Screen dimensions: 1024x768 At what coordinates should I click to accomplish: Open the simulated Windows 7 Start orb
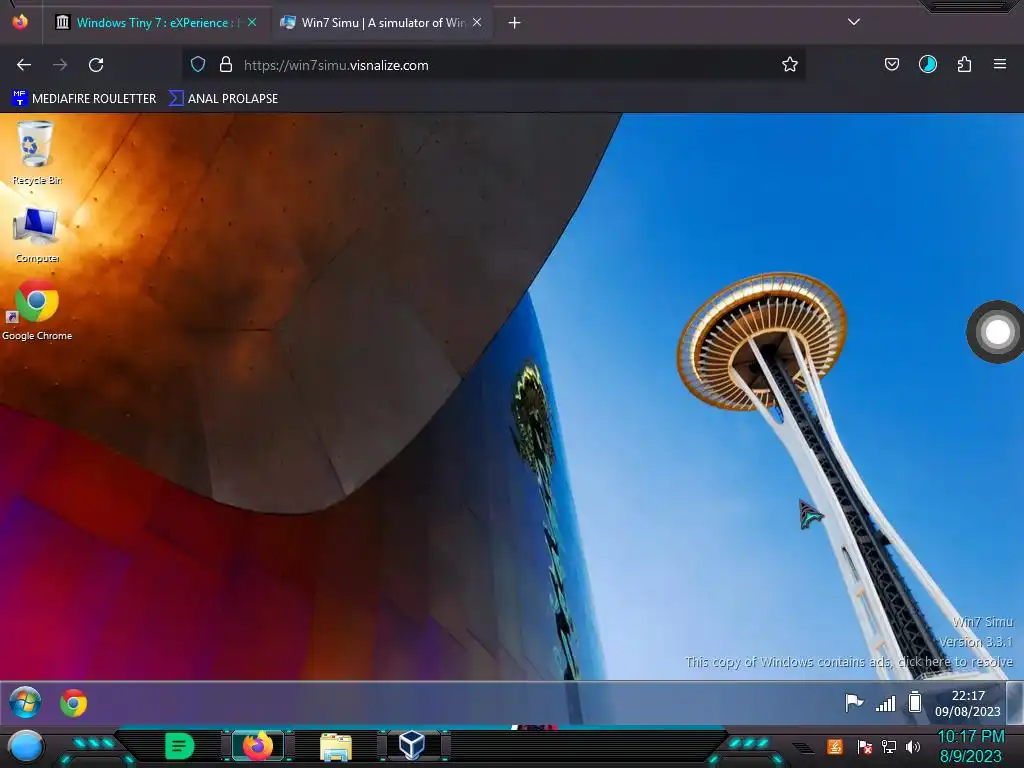click(x=25, y=703)
